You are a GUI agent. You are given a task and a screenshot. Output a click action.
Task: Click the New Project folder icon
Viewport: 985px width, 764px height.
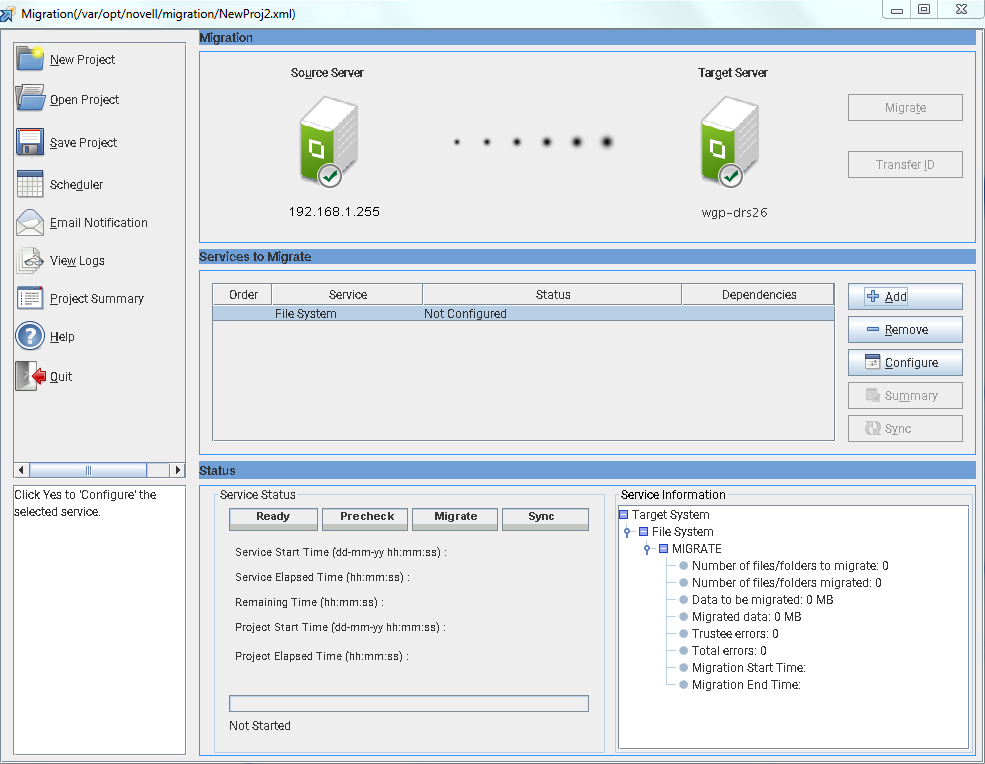tap(30, 59)
